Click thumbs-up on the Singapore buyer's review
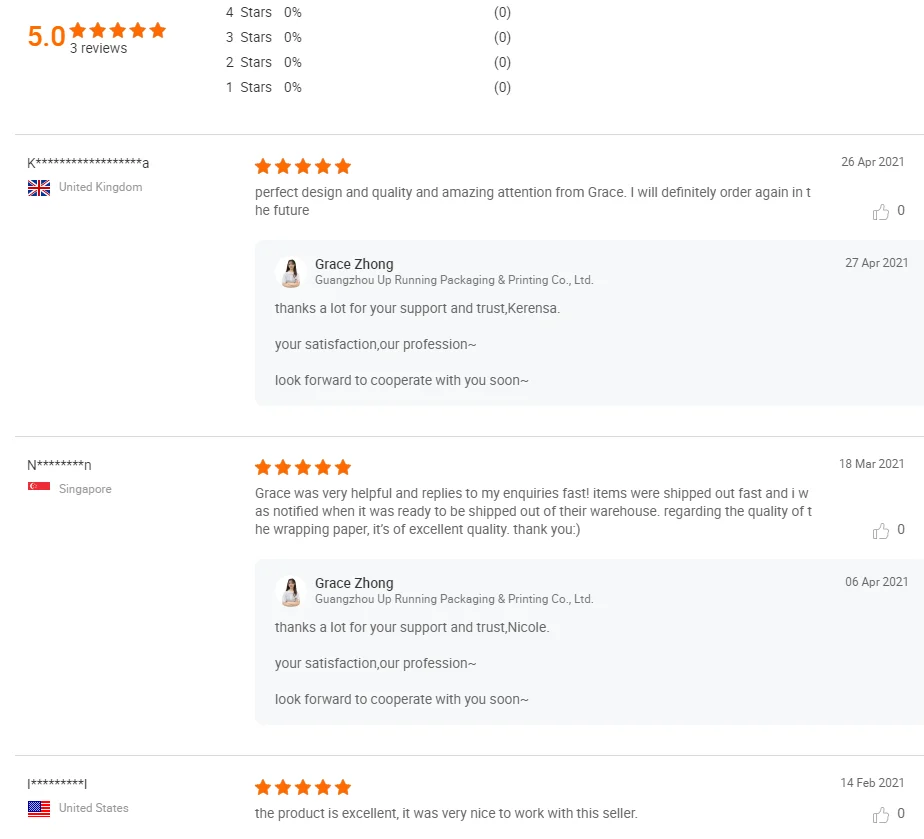The height and width of the screenshot is (839, 924). coord(881,531)
